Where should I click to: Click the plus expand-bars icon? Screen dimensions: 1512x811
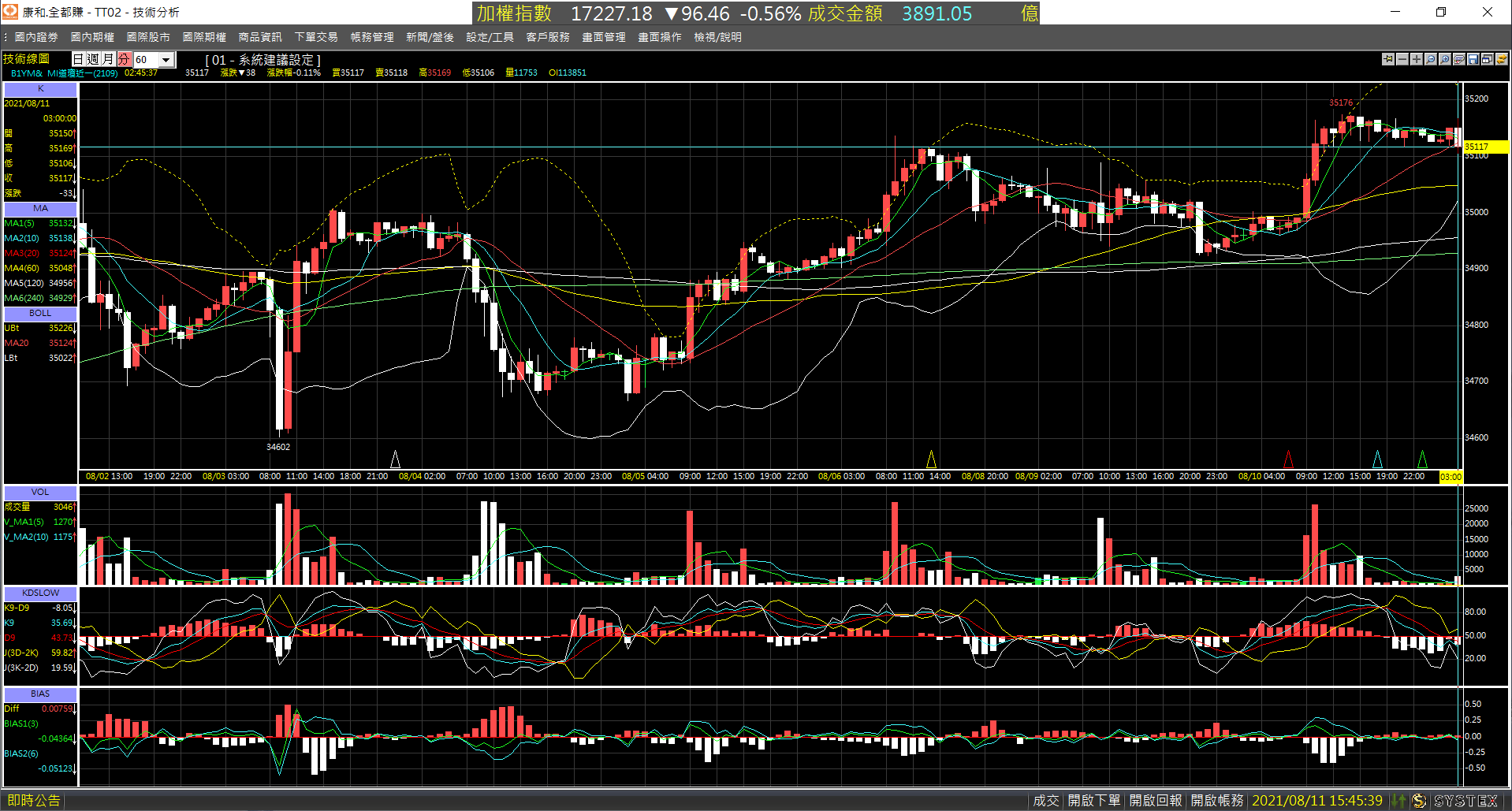[1417, 59]
